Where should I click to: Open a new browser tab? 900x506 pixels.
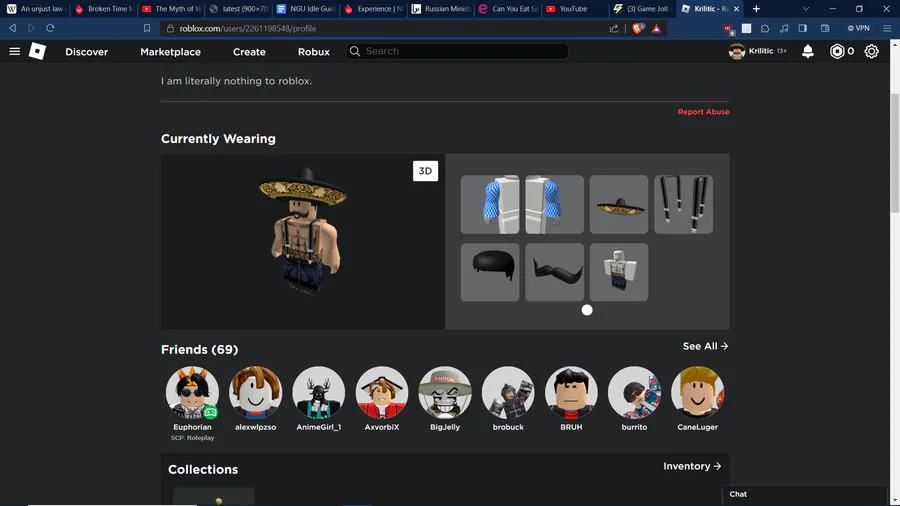pyautogui.click(x=756, y=9)
